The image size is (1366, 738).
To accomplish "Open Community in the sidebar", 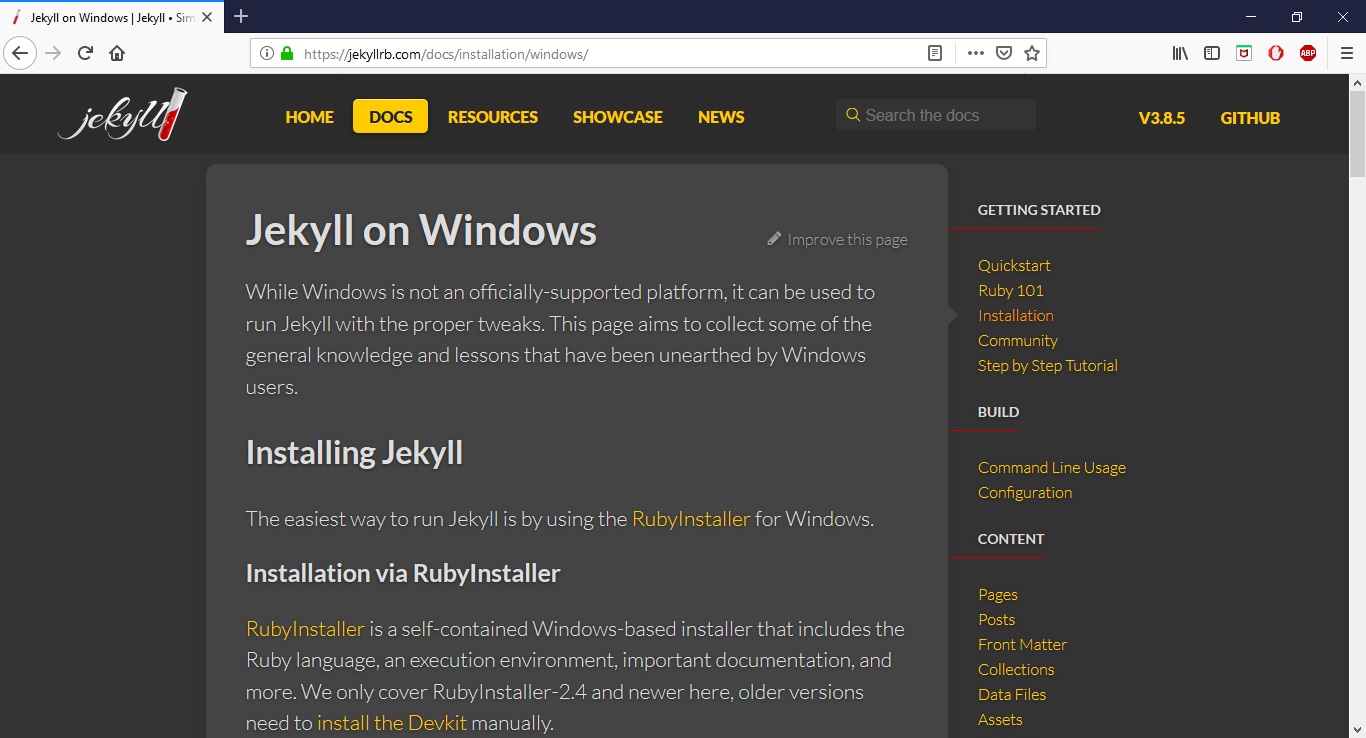I will (x=1018, y=340).
